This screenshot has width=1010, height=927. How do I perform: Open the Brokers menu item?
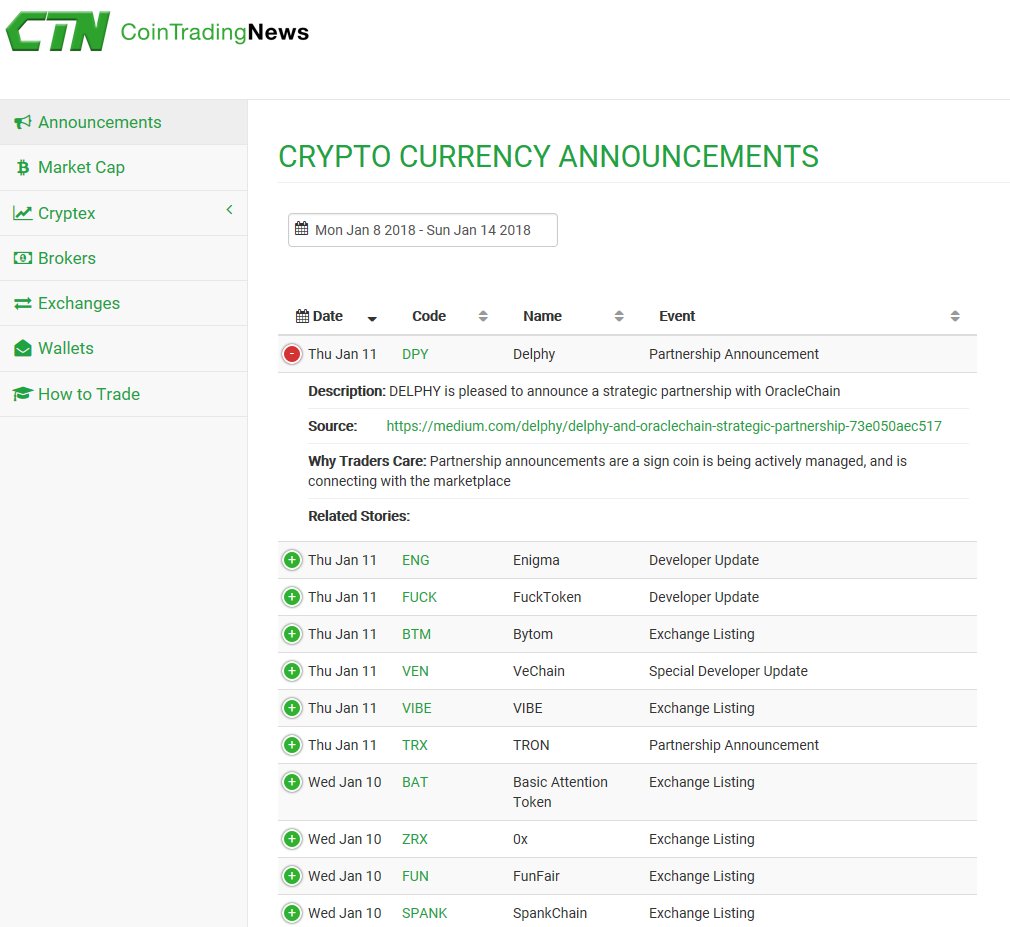124,258
